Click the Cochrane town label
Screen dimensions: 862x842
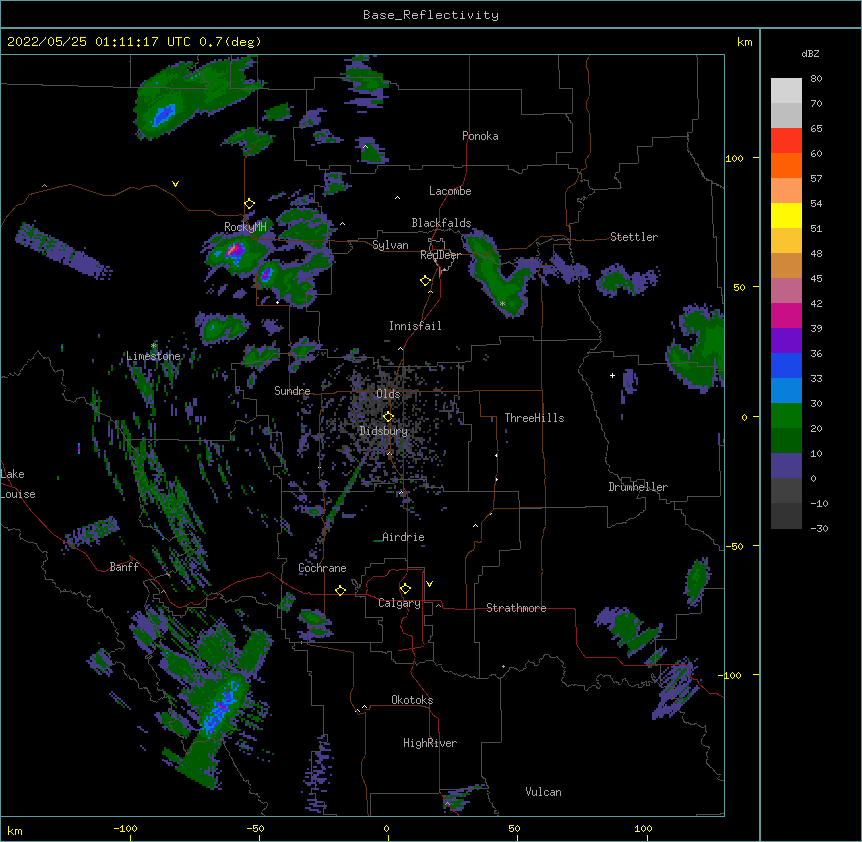coord(322,568)
